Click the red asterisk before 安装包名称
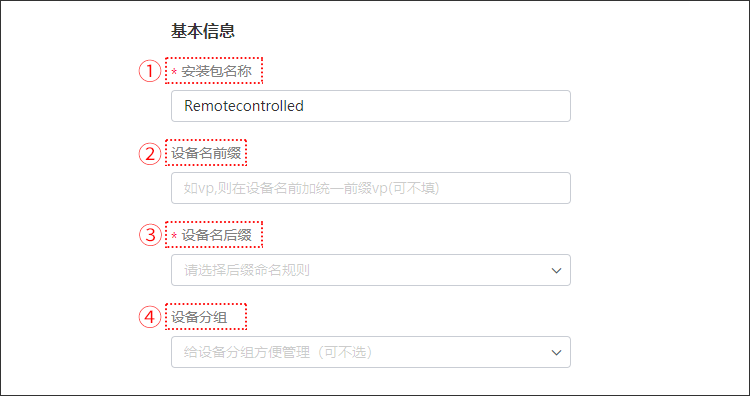This screenshot has height=396, width=750. coord(174,72)
